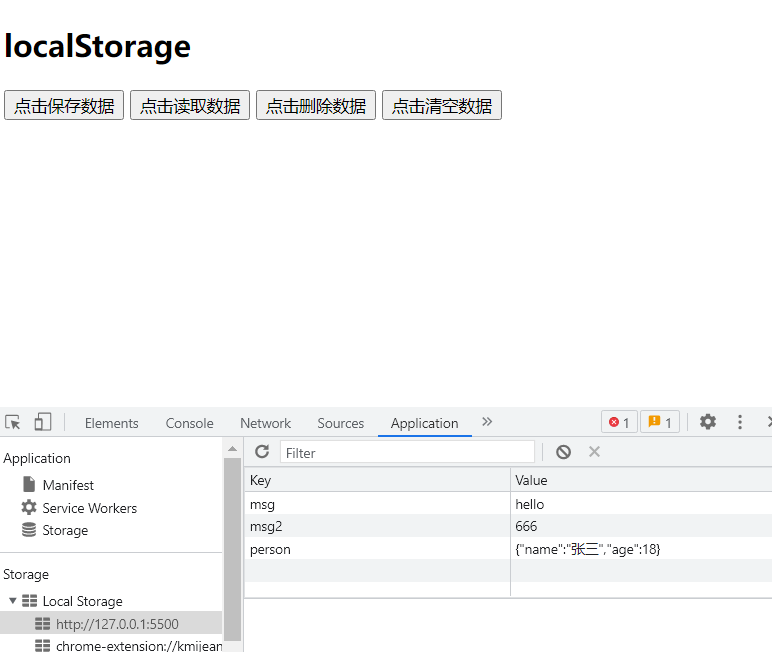The width and height of the screenshot is (772, 652).
Task: Select http://127.0.0.1:5500 storage origin
Action: 111,624
